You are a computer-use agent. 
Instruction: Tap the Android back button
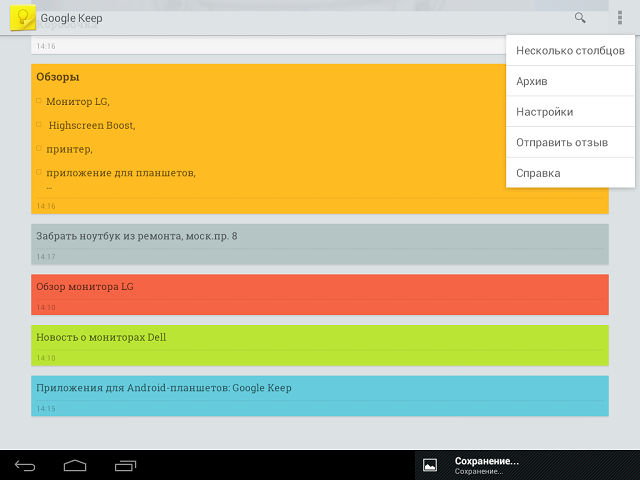pos(25,465)
